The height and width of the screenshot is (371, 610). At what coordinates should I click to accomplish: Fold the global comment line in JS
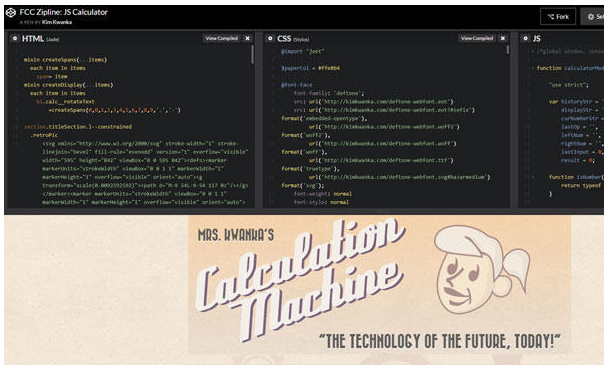coord(533,51)
